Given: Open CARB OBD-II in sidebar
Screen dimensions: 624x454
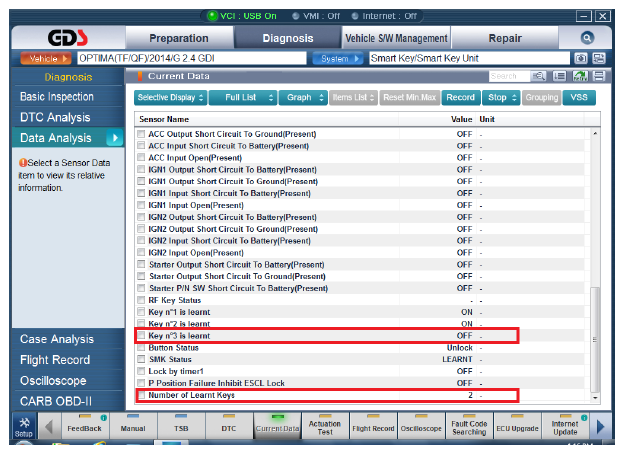Looking at the screenshot, I should tap(56, 401).
